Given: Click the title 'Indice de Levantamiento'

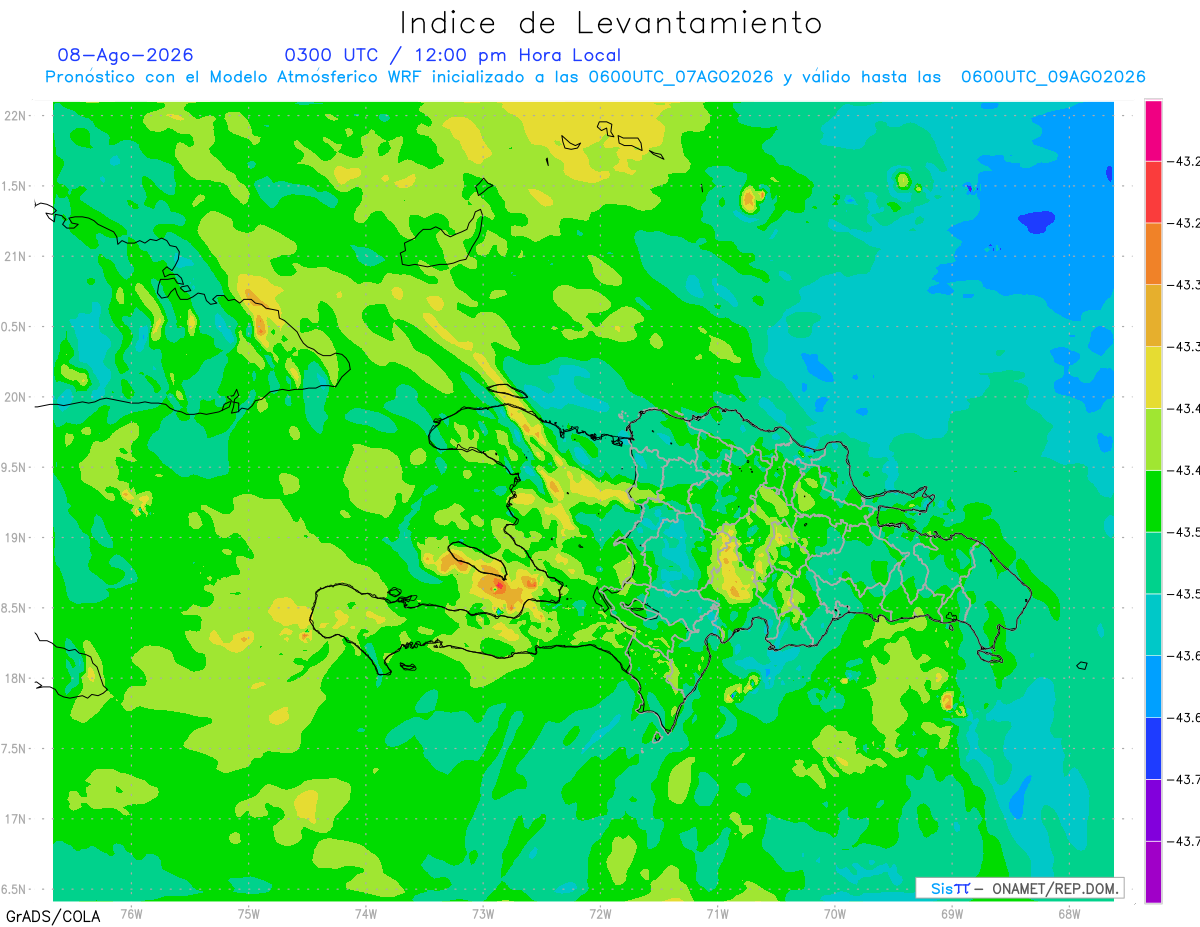Looking at the screenshot, I should coord(611,22).
